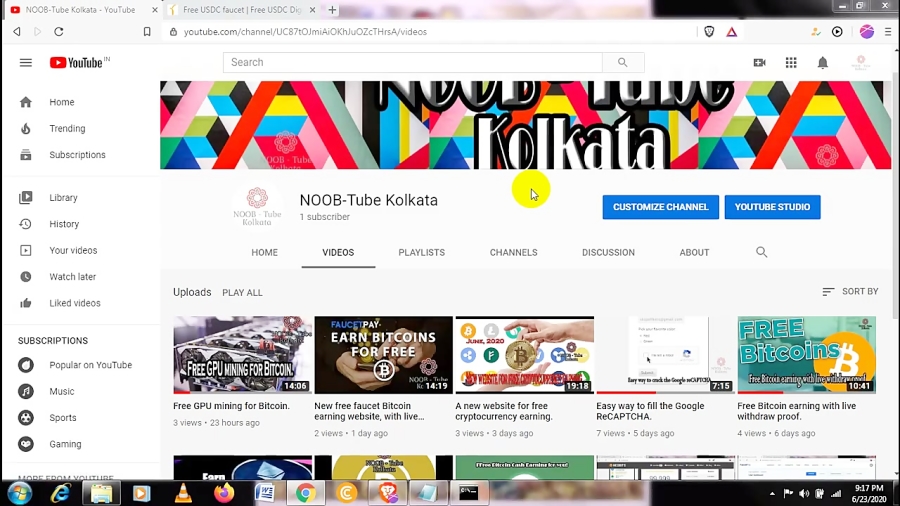Click the Brave shields lion icon

709,32
